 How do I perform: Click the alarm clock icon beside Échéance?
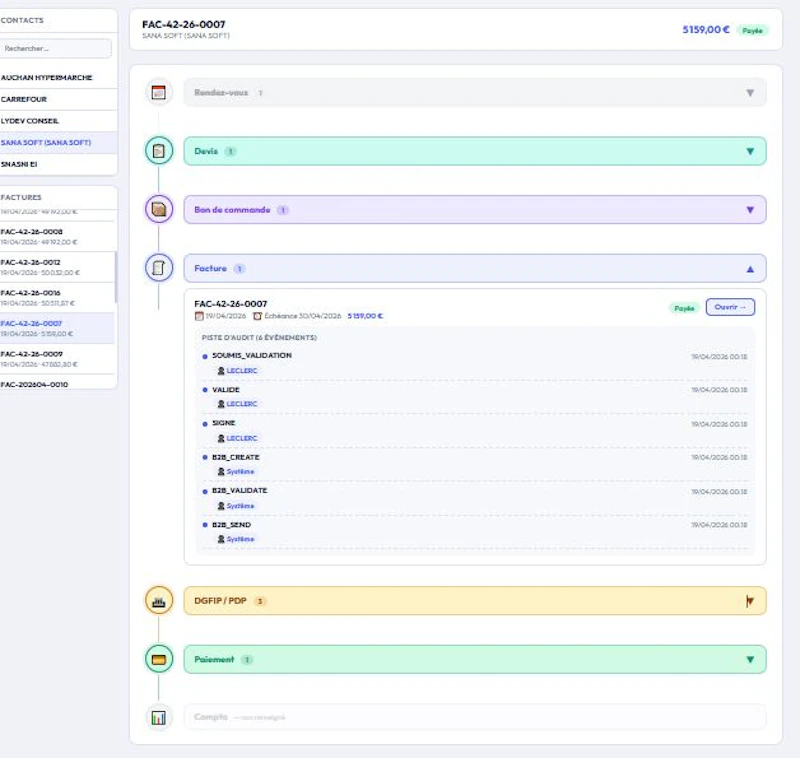tap(258, 316)
